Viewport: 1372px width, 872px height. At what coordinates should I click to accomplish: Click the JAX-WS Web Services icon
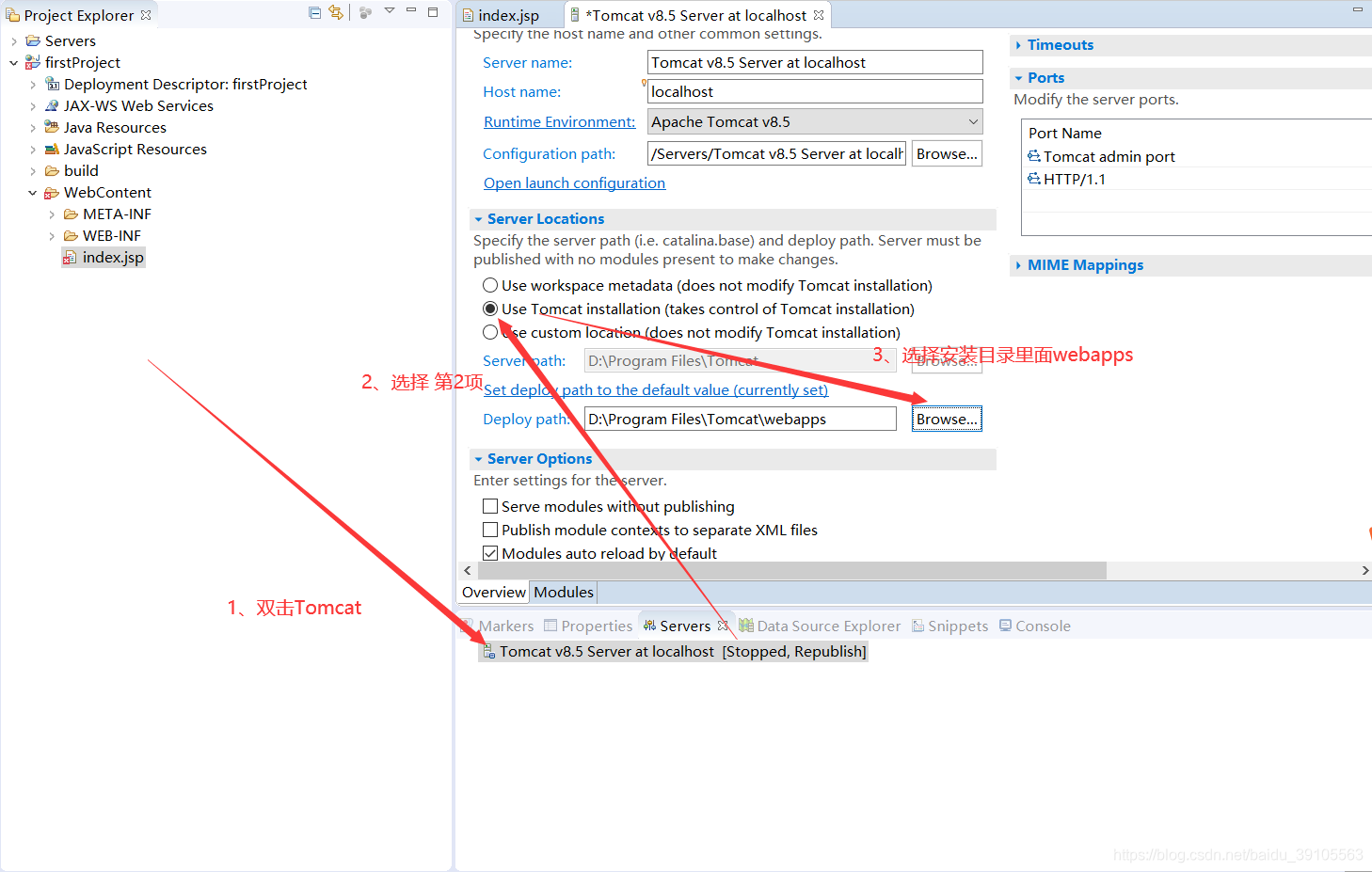pyautogui.click(x=52, y=105)
